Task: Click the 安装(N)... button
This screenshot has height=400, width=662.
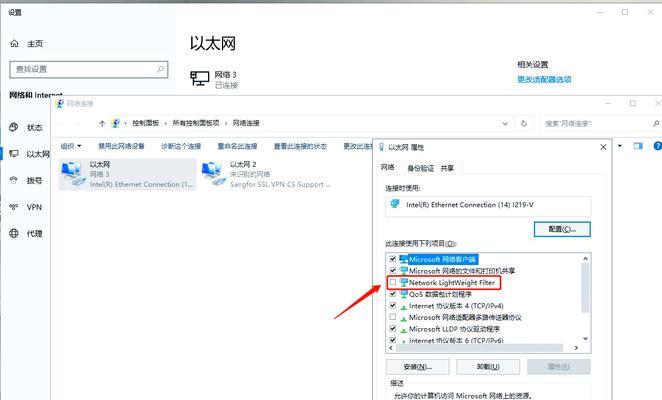Action: [x=418, y=367]
